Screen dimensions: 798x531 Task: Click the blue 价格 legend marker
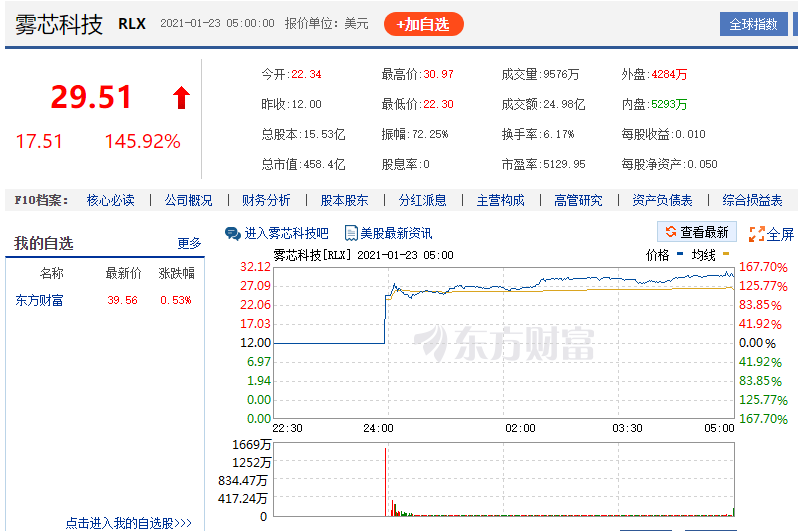tap(680, 254)
